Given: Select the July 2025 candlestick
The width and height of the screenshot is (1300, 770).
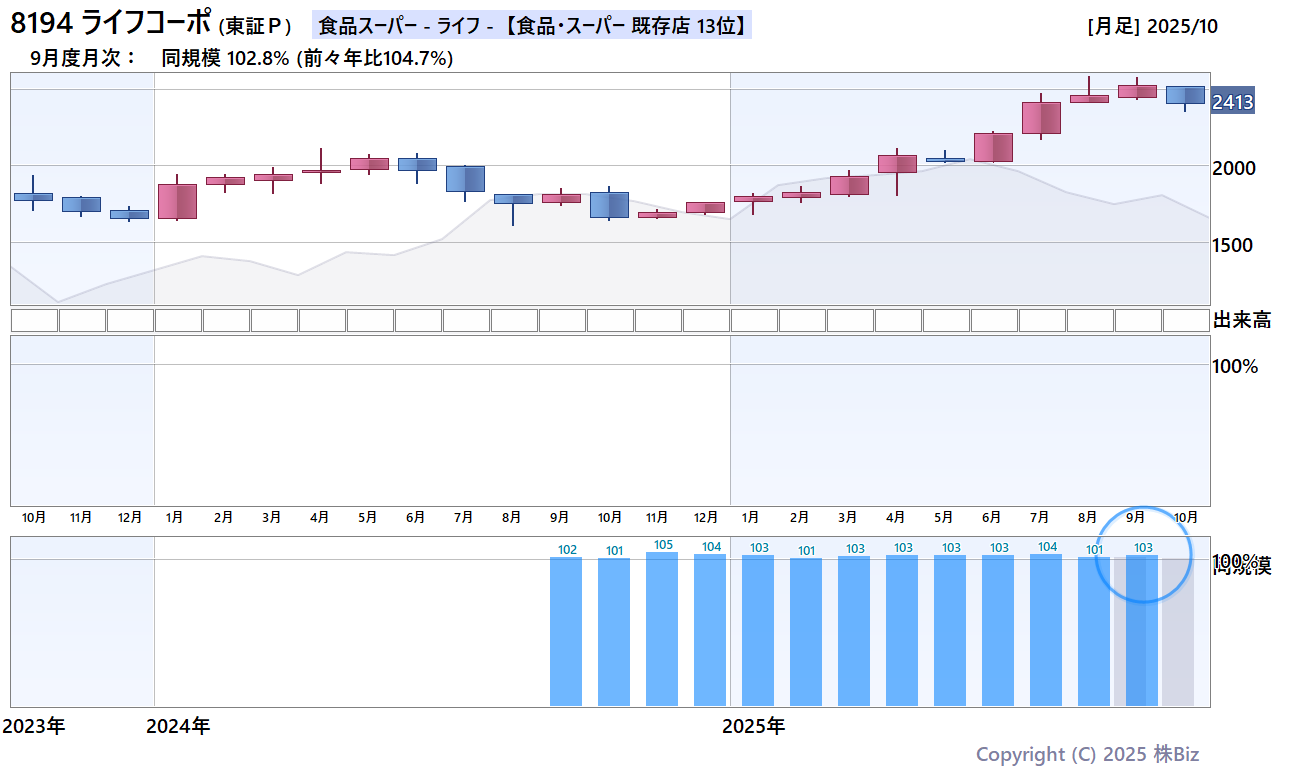Looking at the screenshot, I should point(1041,118).
